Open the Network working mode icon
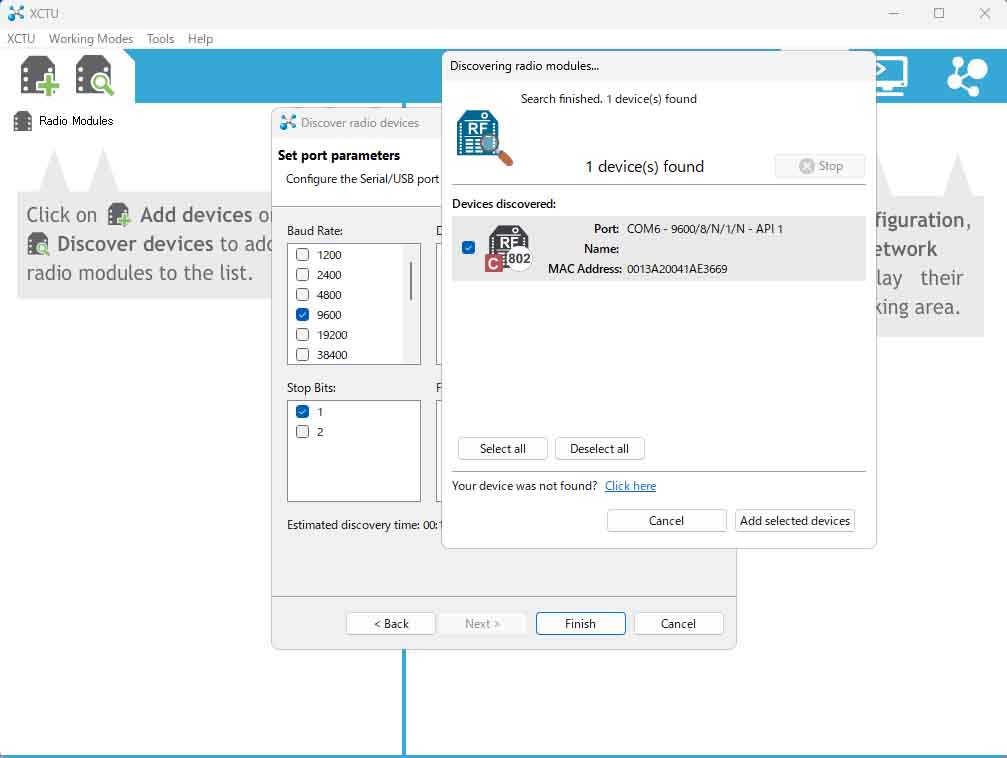Image resolution: width=1007 pixels, height=758 pixels. [966, 76]
